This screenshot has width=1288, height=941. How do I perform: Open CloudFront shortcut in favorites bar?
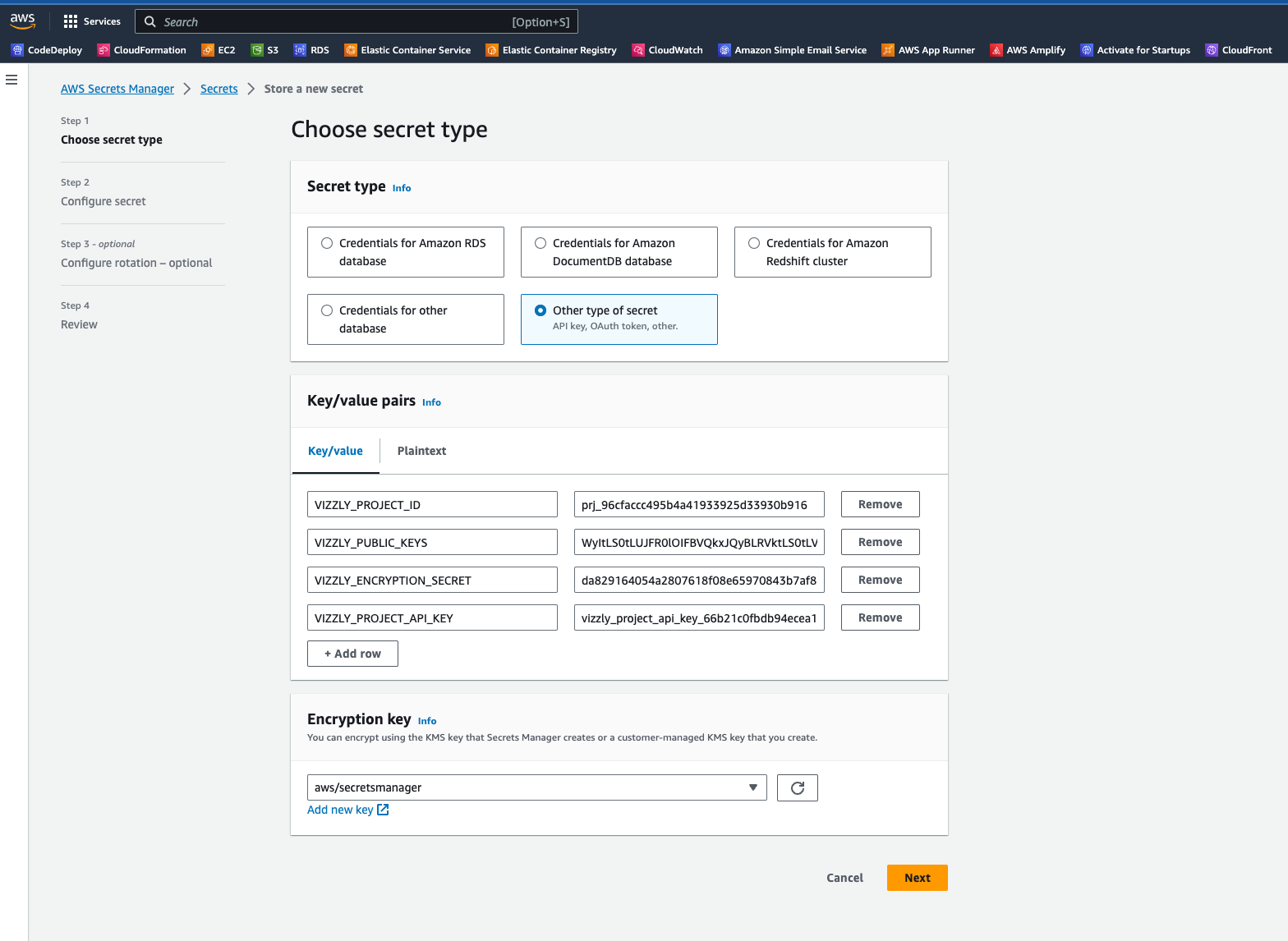1239,50
